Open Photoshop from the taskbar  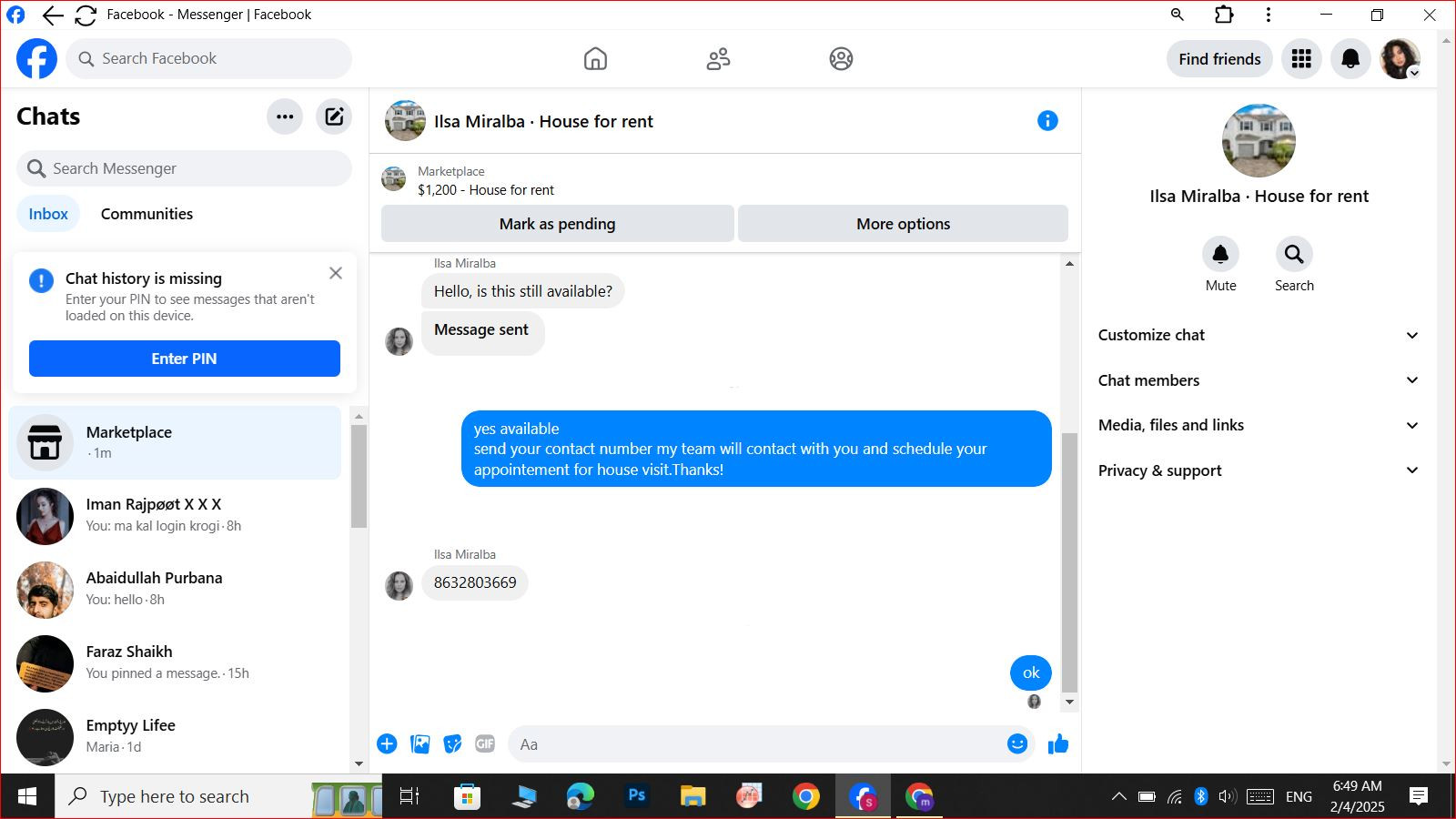pyautogui.click(x=636, y=796)
